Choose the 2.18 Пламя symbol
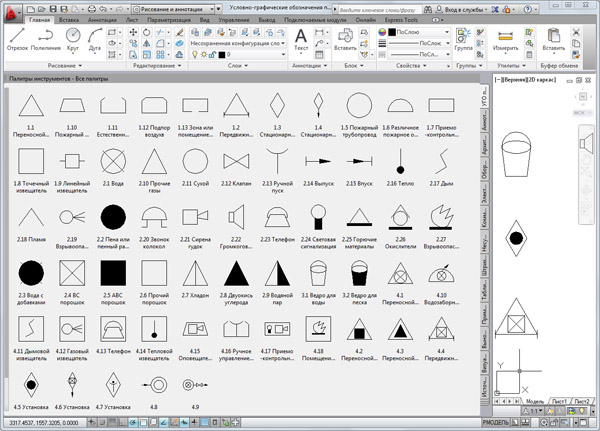 (x=30, y=215)
